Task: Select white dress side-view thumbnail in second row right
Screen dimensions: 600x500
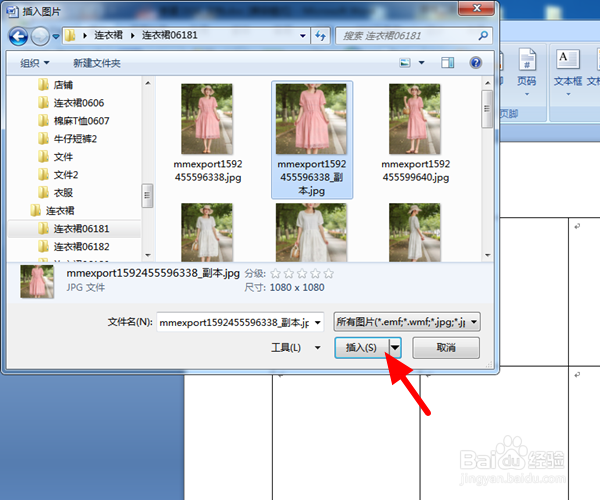Action: click(415, 232)
